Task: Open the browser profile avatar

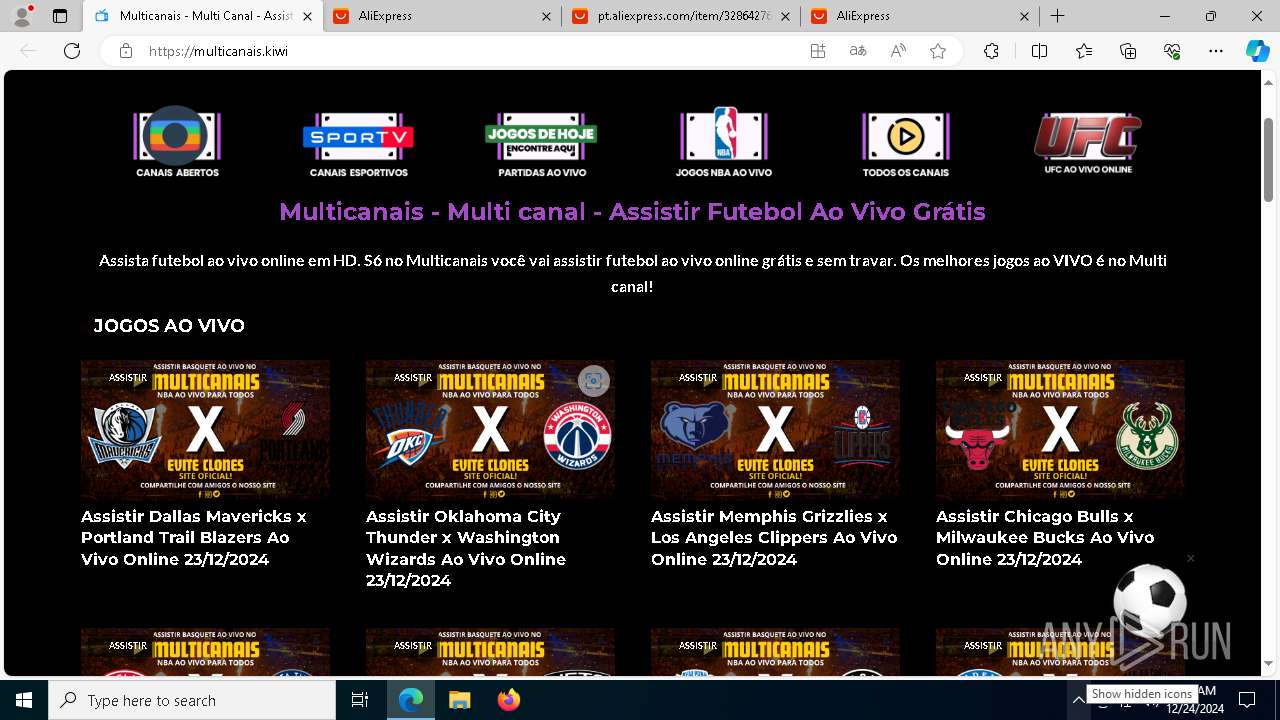Action: click(22, 16)
